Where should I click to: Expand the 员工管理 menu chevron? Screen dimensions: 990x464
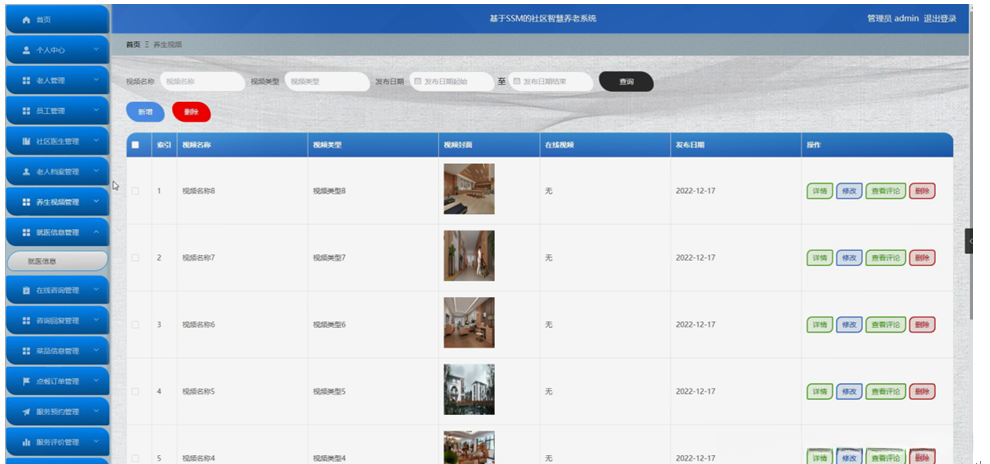[96, 110]
